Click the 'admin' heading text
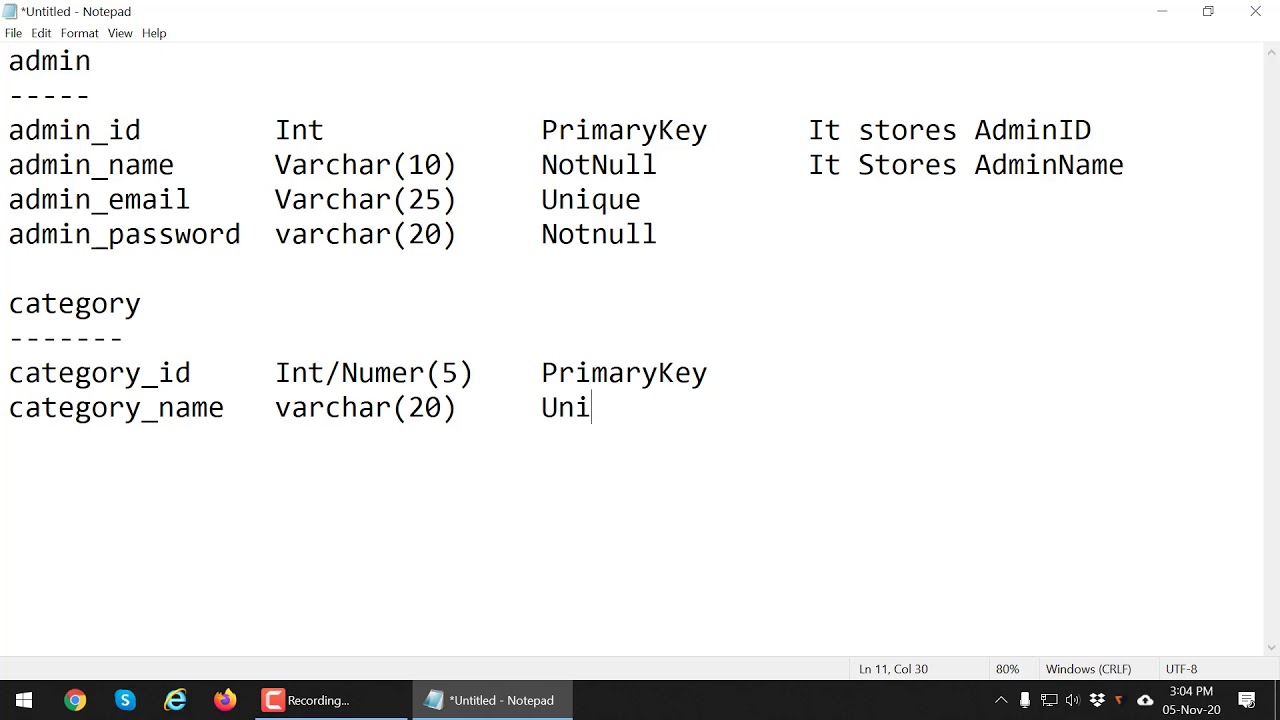Viewport: 1280px width, 720px height. (50, 61)
